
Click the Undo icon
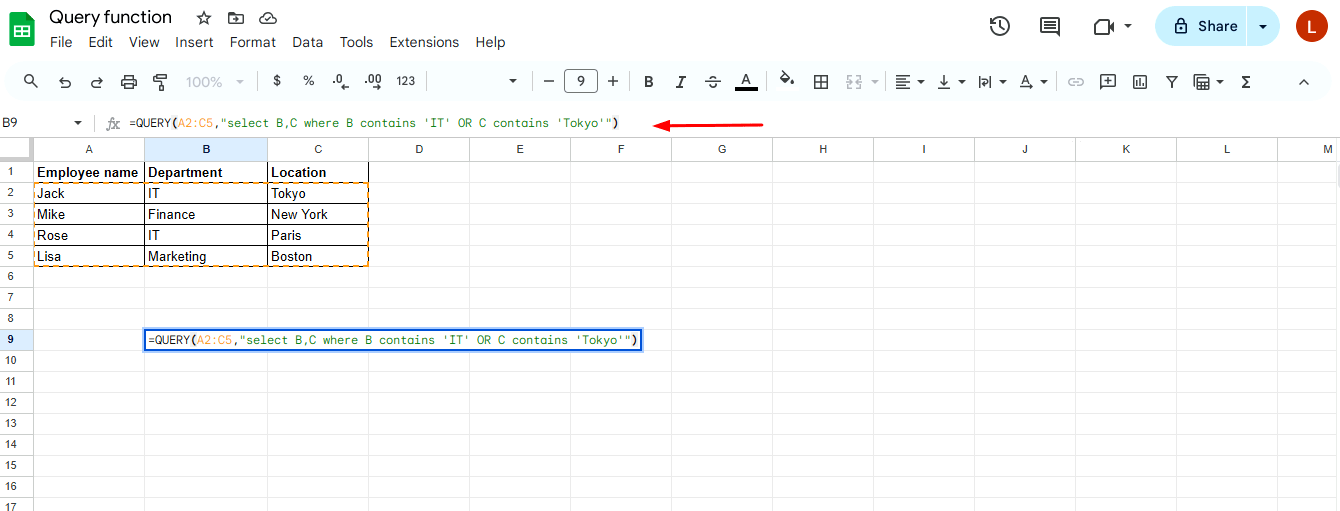[65, 82]
